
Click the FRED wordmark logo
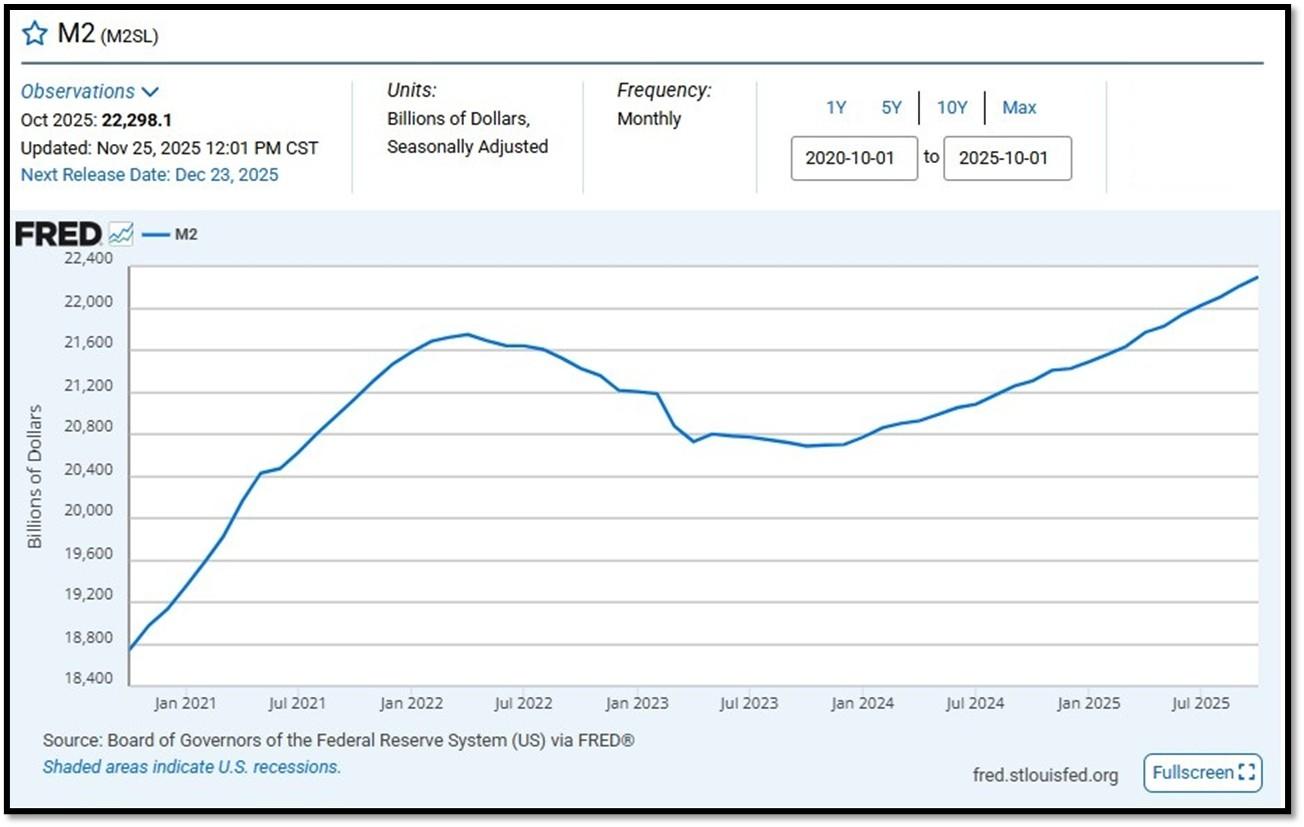tap(58, 235)
